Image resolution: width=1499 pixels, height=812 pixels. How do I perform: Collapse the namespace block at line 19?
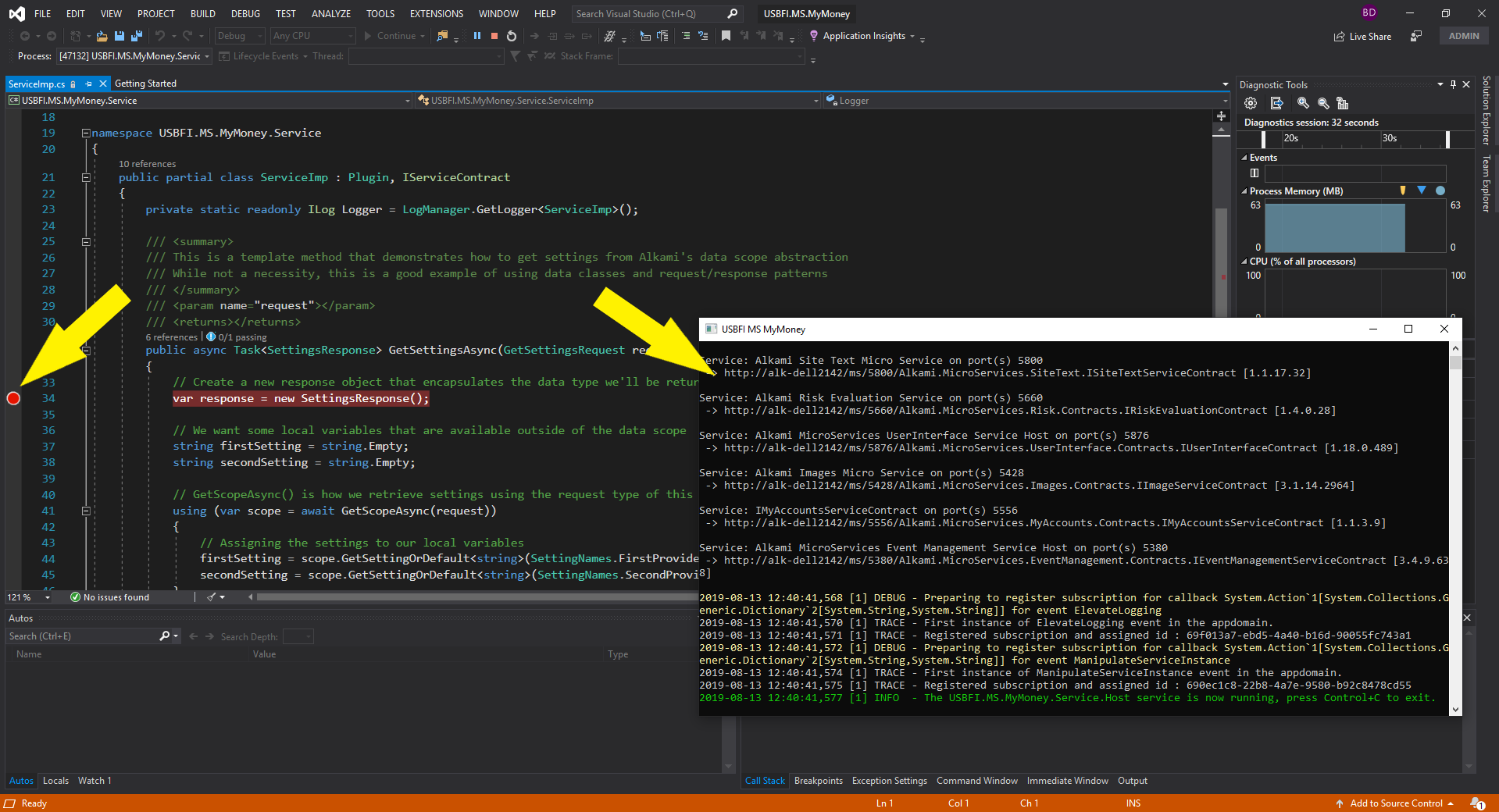point(86,134)
